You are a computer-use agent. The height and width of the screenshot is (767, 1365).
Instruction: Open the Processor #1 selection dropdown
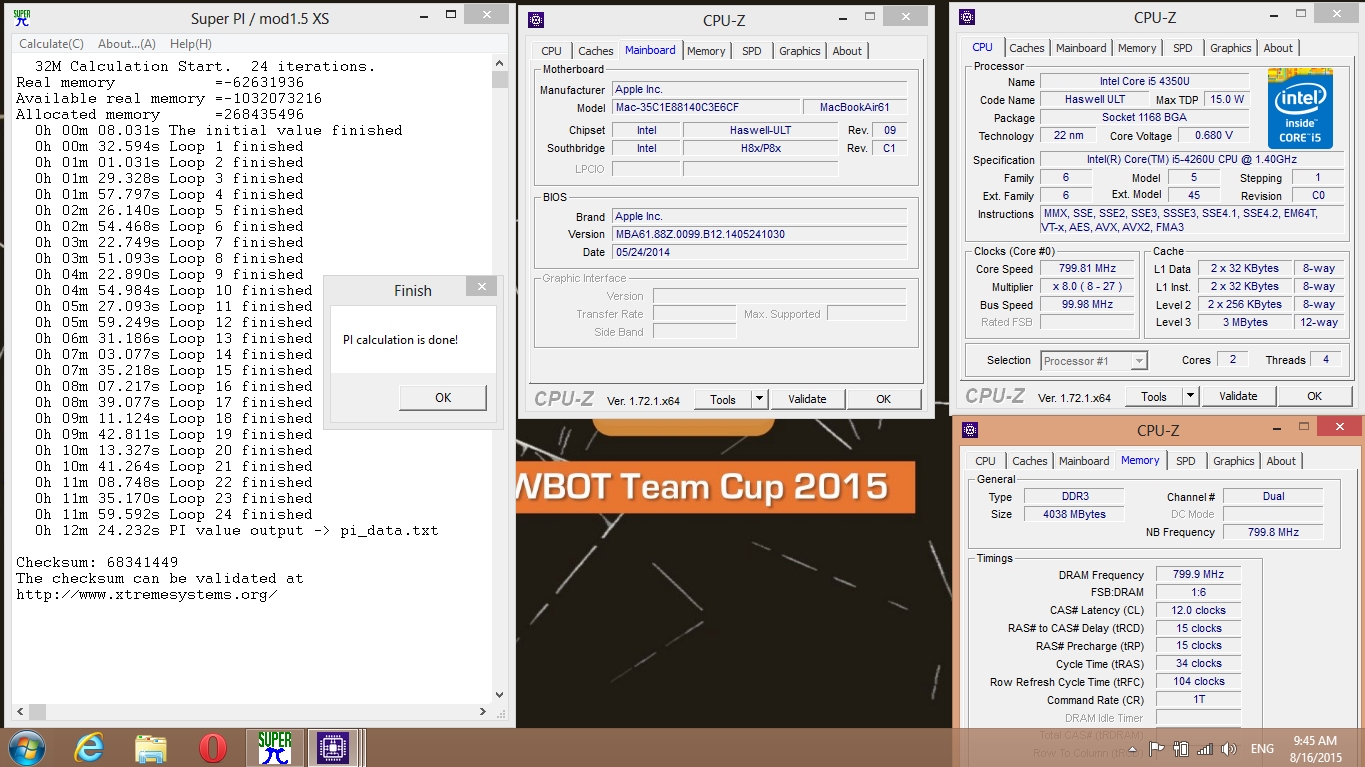pyautogui.click(x=1094, y=361)
